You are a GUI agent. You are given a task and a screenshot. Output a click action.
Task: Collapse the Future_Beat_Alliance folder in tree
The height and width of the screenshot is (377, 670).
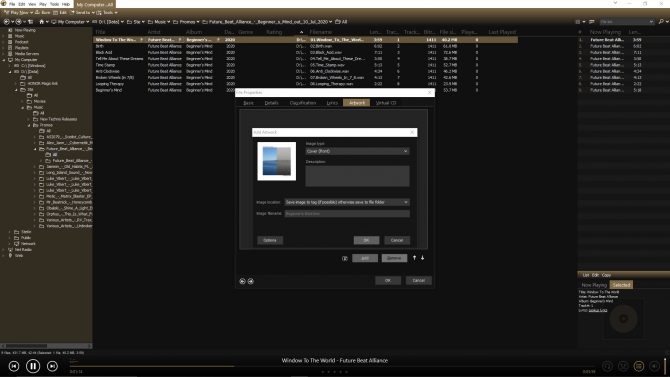35,149
